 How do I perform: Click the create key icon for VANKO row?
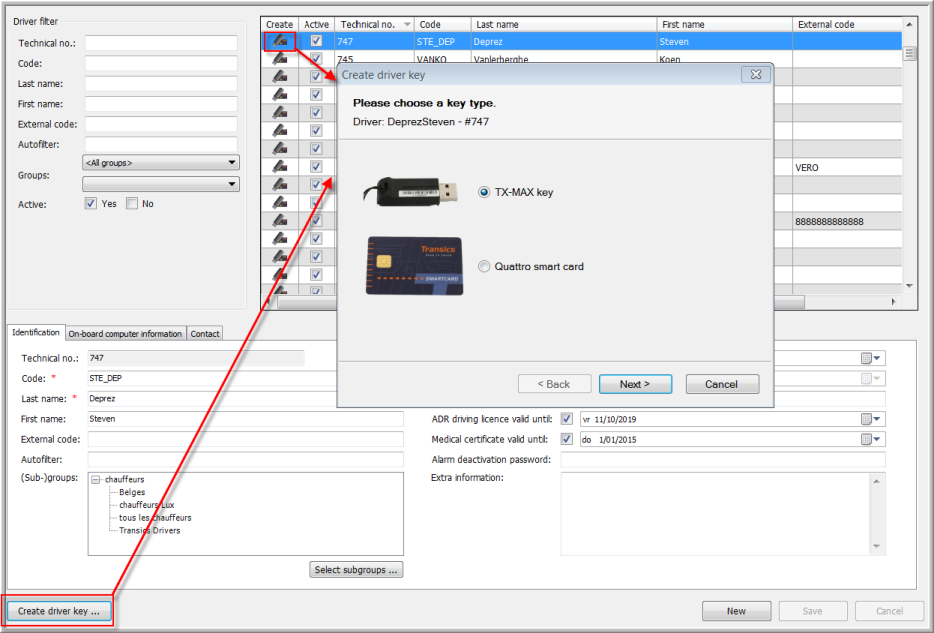pos(280,59)
